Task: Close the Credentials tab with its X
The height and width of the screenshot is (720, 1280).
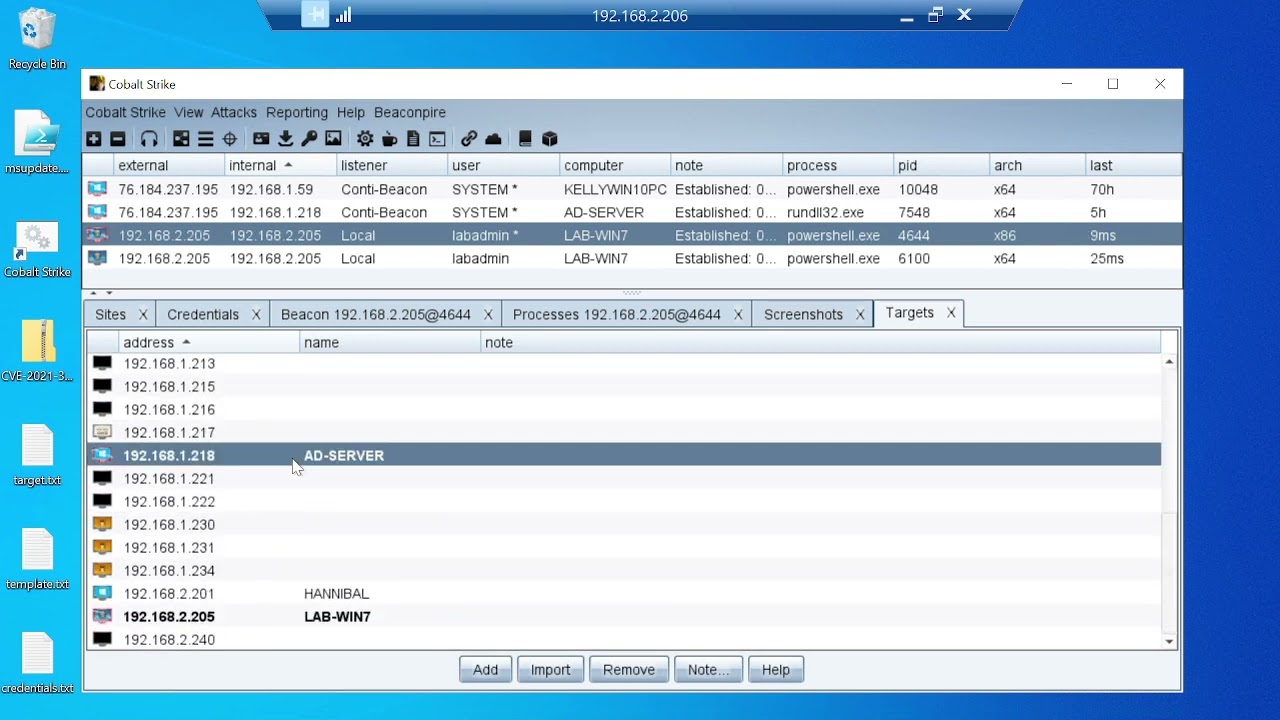Action: coord(256,314)
